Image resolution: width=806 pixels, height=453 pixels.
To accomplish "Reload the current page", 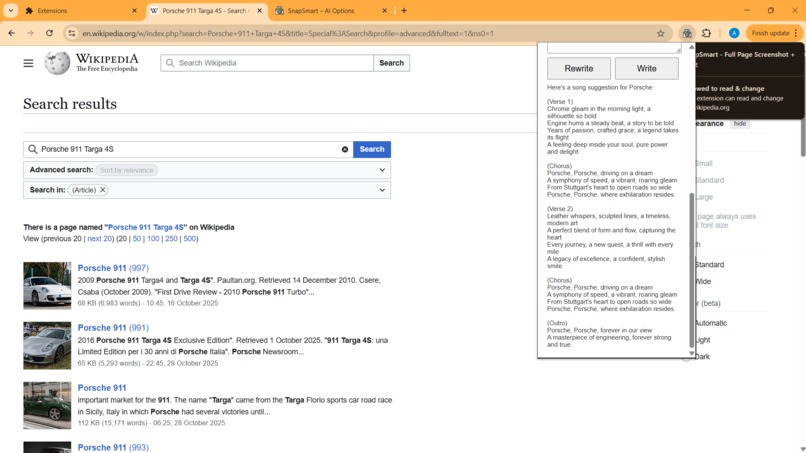I will click(49, 33).
